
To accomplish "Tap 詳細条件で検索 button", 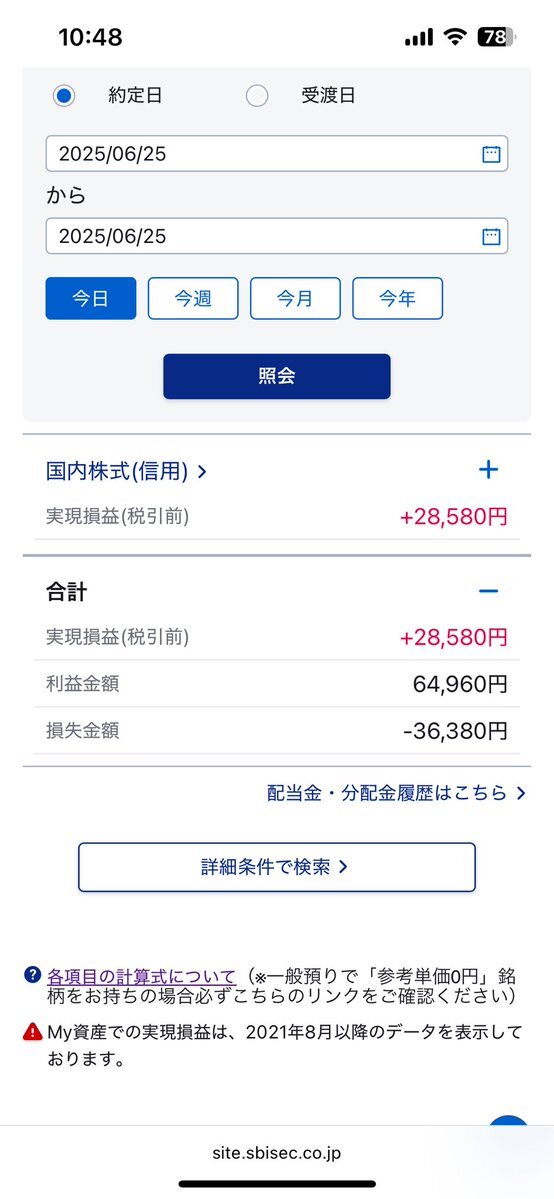I will 277,867.
